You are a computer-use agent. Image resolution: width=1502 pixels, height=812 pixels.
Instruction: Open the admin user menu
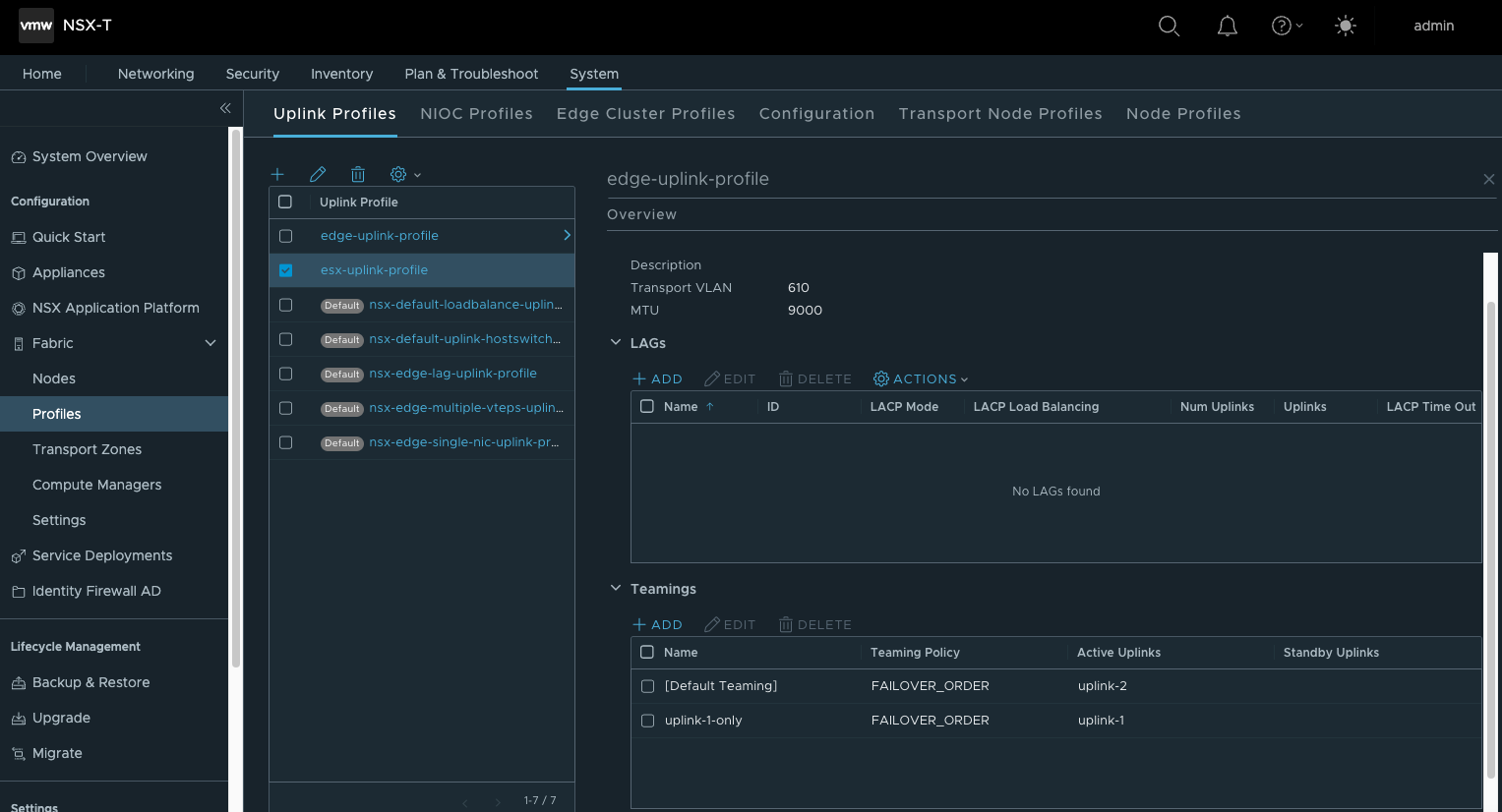[x=1433, y=27]
